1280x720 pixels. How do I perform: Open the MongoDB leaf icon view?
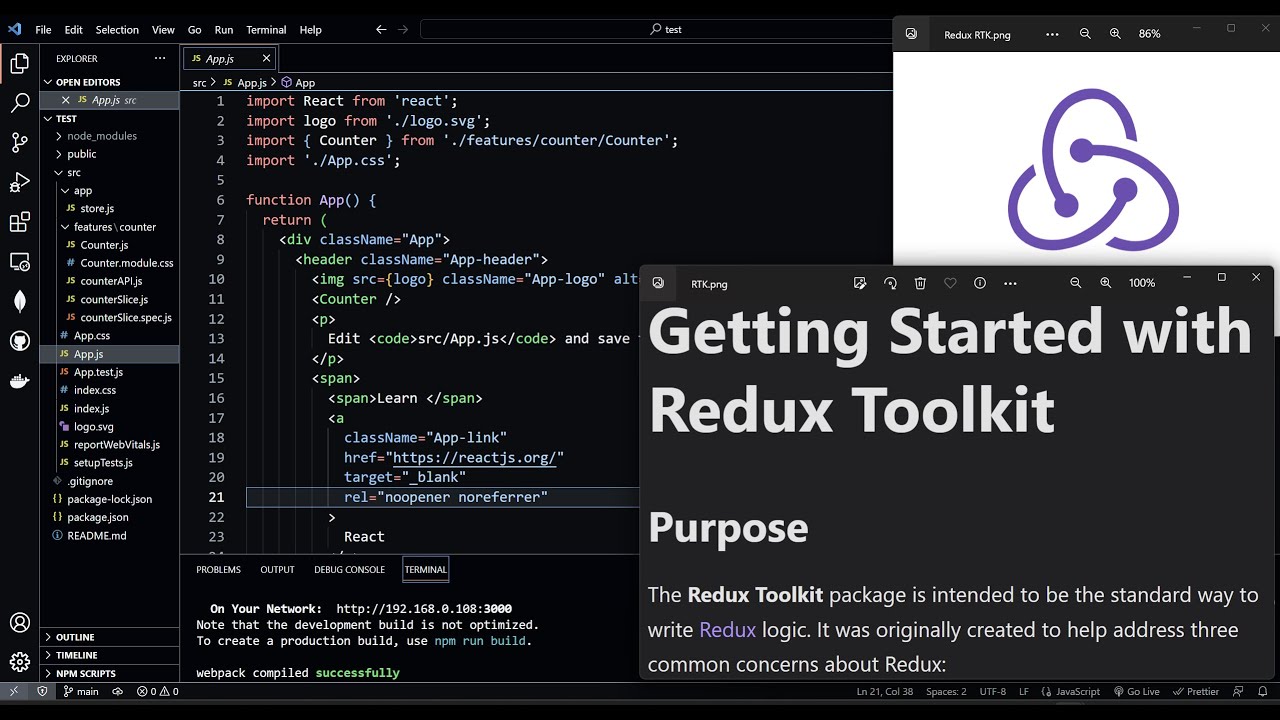pos(19,301)
